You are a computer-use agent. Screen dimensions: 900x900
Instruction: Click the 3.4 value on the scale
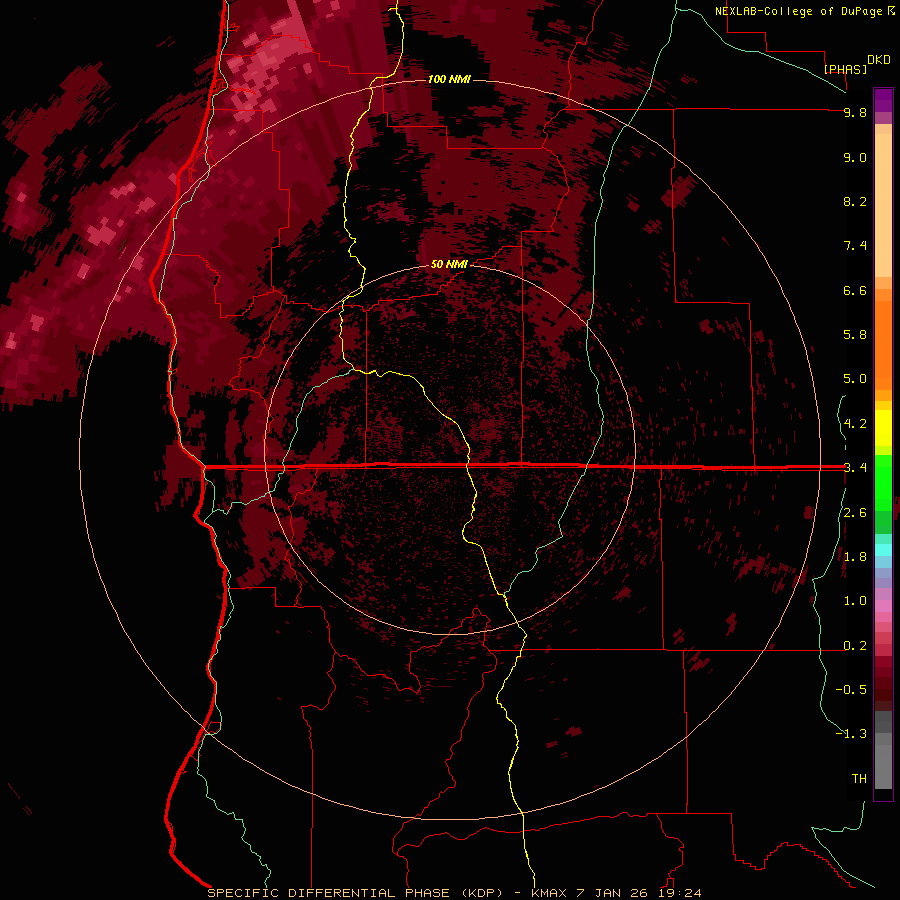pos(855,468)
